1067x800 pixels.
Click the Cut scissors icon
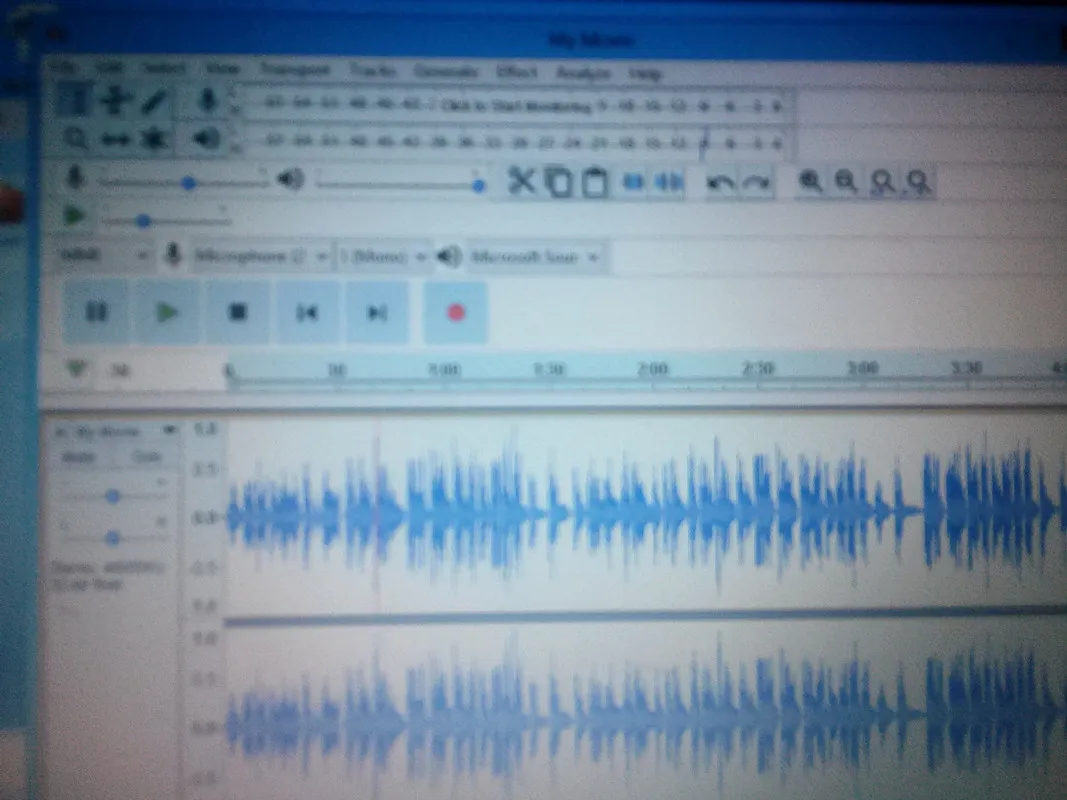(x=522, y=181)
